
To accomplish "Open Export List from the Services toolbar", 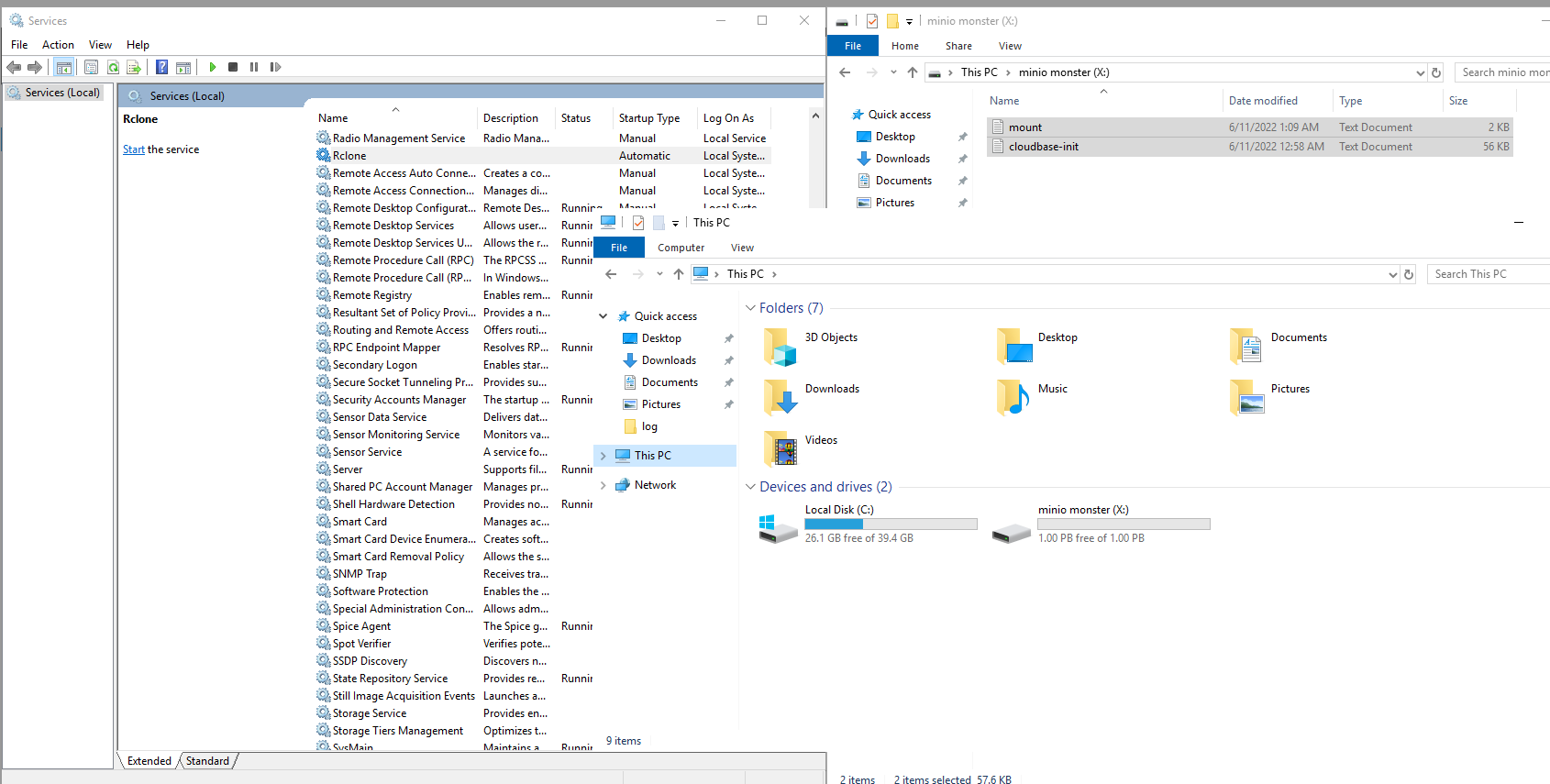I will (x=134, y=67).
